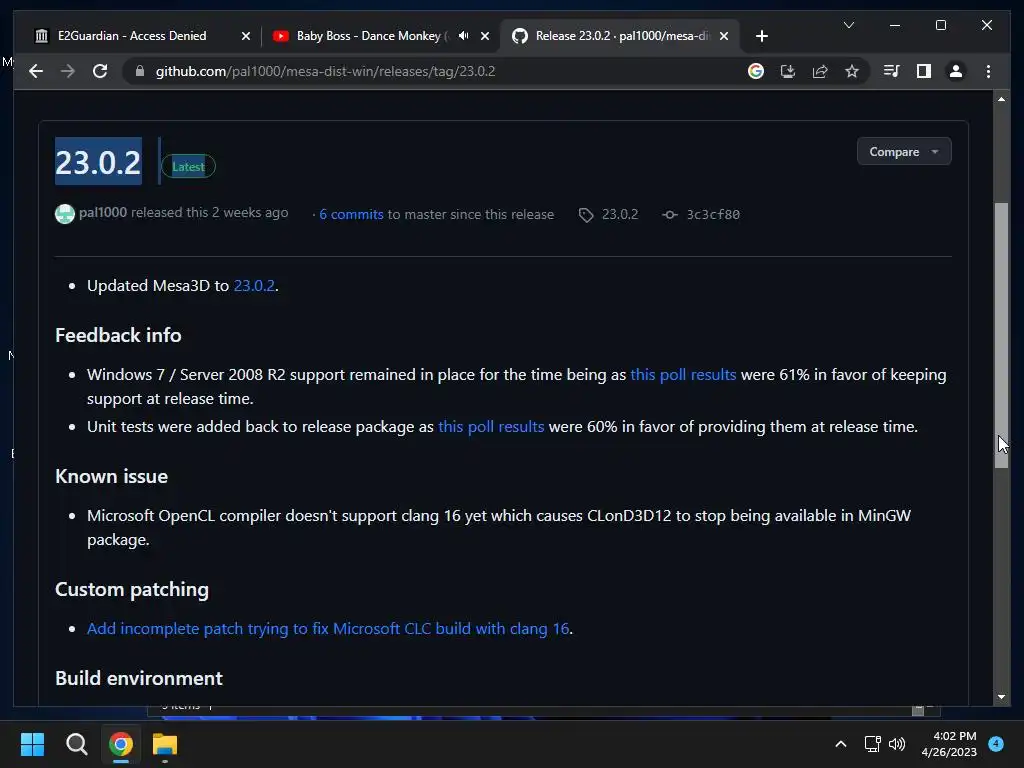Click page scrollbar thumb
The image size is (1024, 768).
coord(1001,335)
